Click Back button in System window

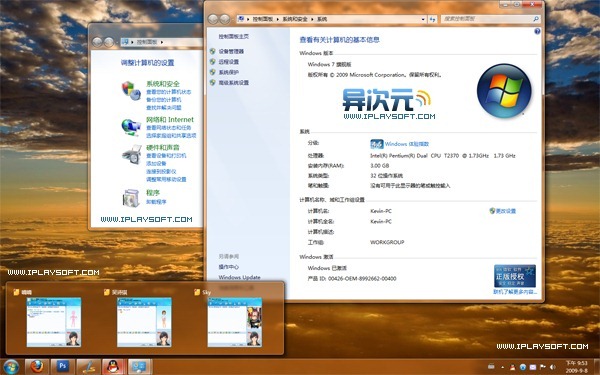coord(213,19)
